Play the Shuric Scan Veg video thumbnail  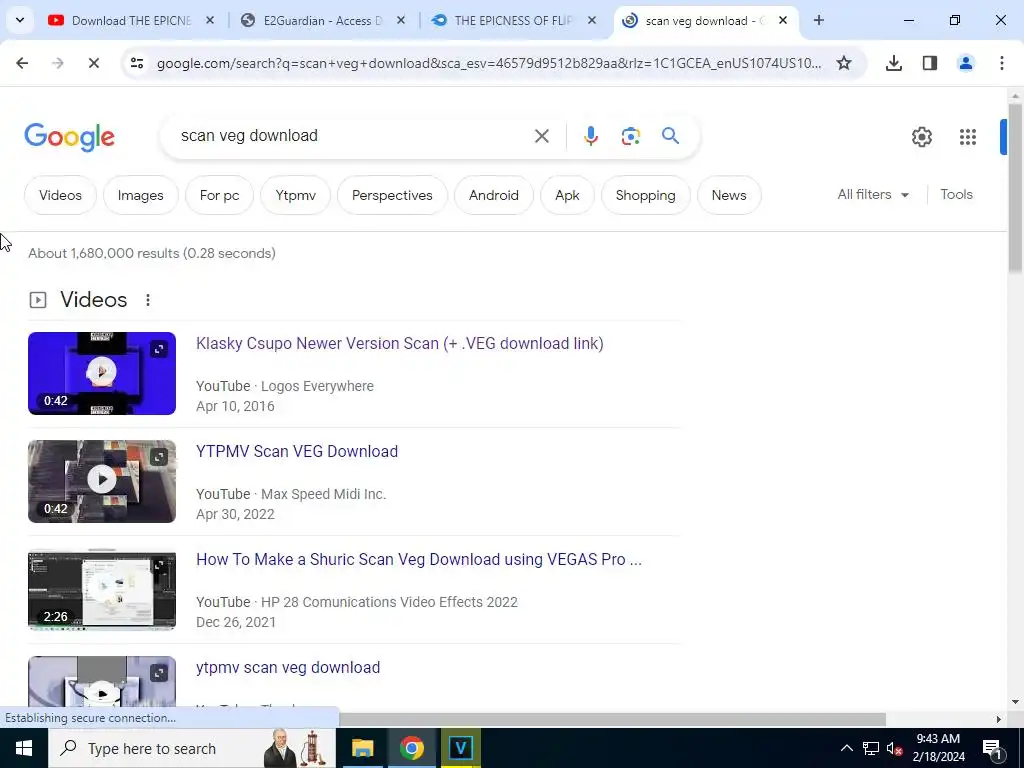[x=102, y=590]
